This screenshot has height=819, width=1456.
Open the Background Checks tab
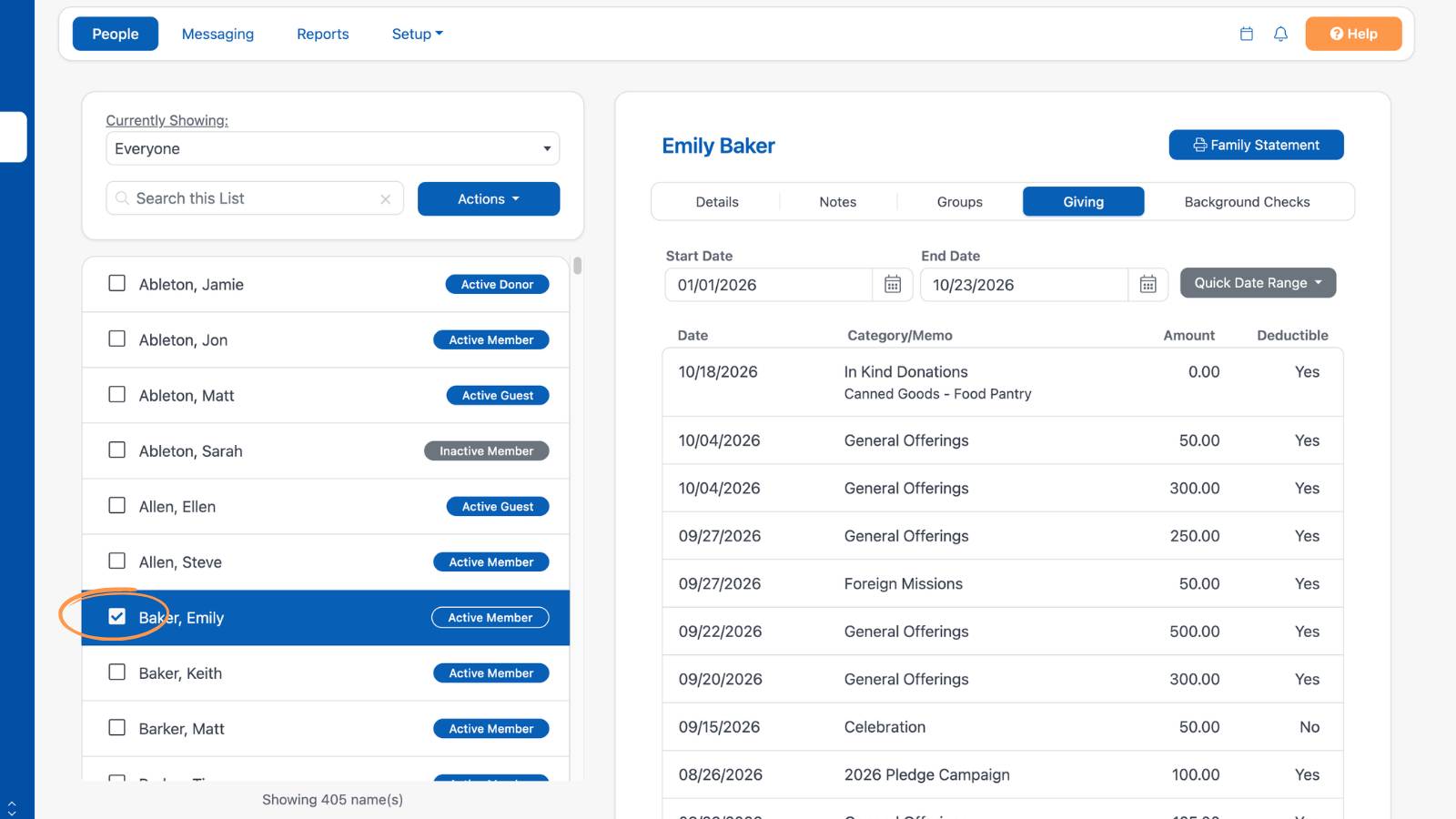pyautogui.click(x=1248, y=202)
